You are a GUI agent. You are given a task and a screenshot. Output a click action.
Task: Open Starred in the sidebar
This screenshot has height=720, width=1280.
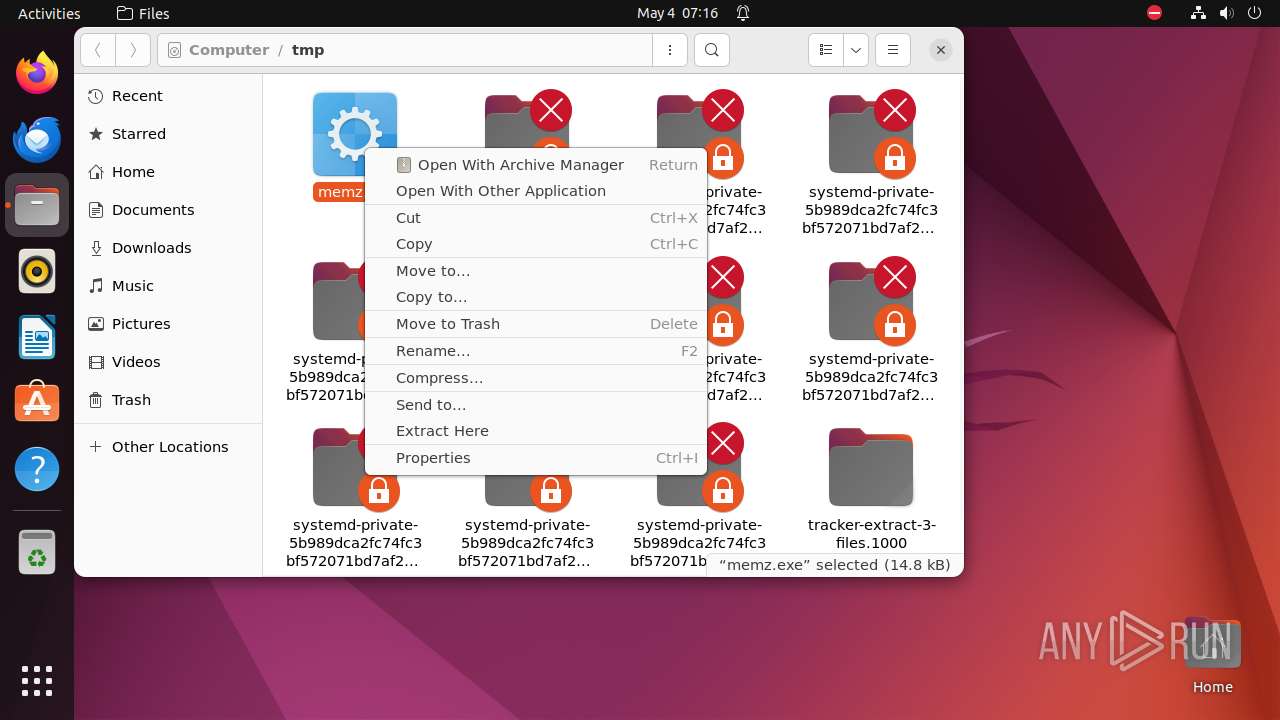[x=169, y=134]
